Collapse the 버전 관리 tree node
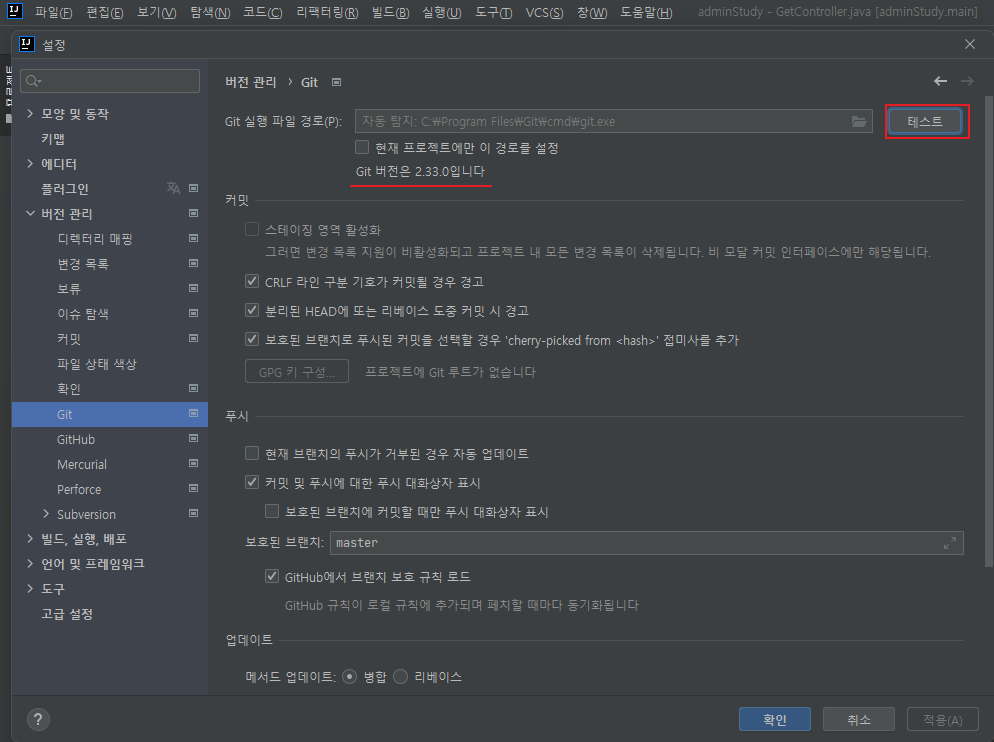Viewport: 994px width, 742px height. click(30, 214)
